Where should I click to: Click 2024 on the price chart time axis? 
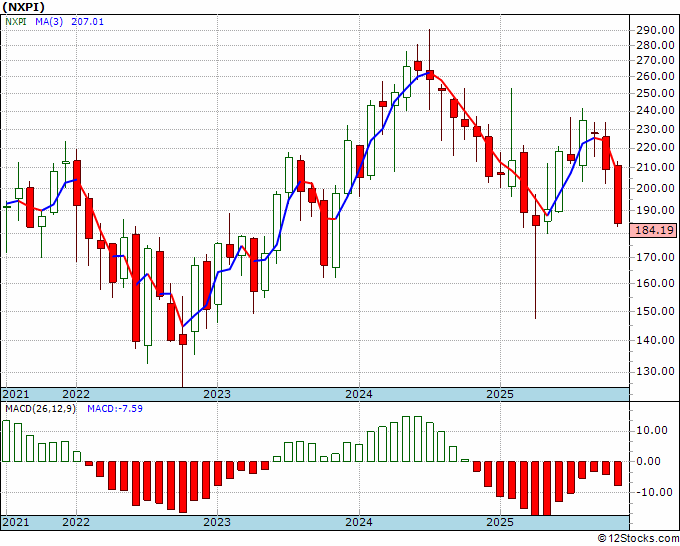[x=359, y=394]
